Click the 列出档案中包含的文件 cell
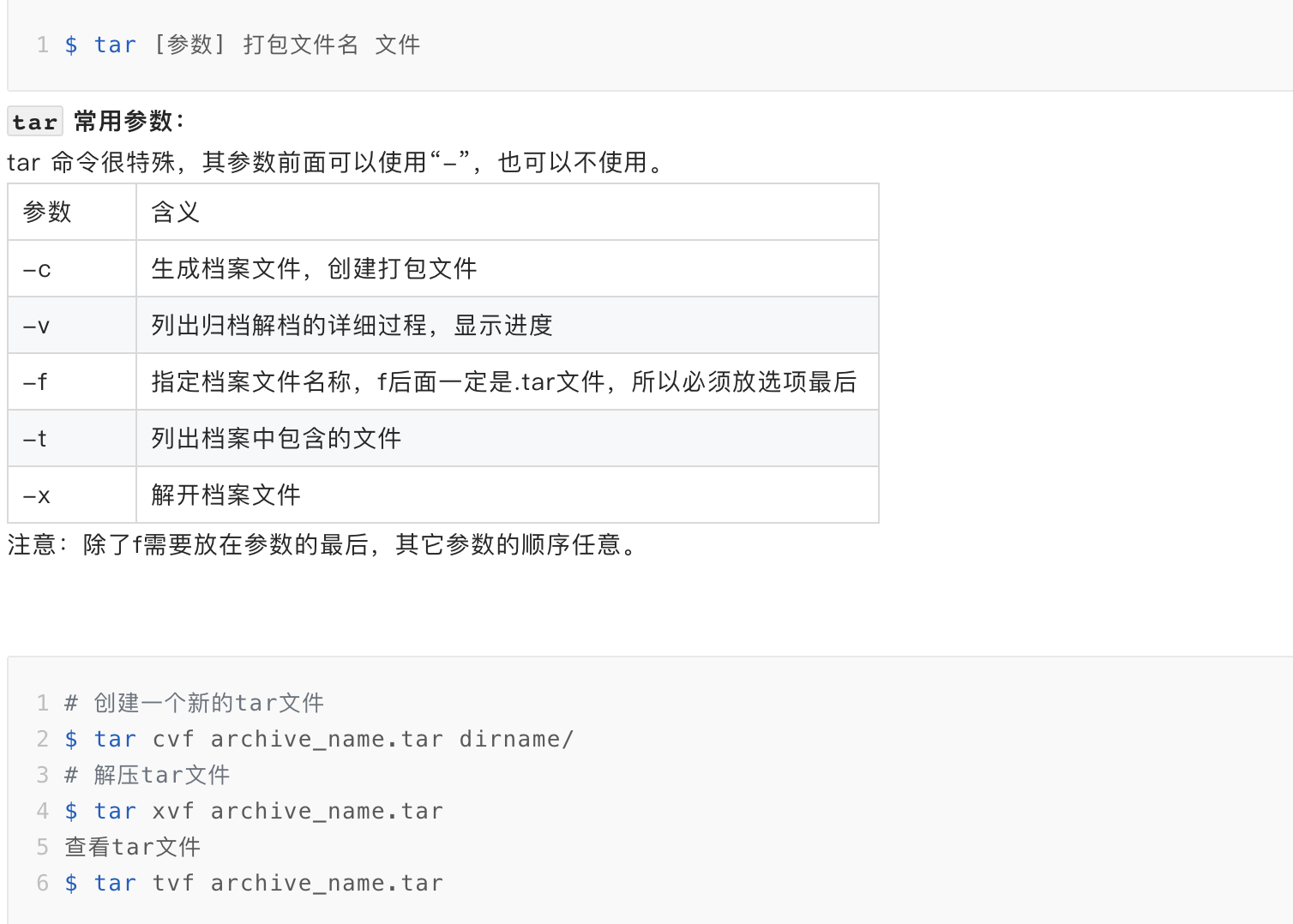Screen dimensions: 1293x924 tap(508, 438)
